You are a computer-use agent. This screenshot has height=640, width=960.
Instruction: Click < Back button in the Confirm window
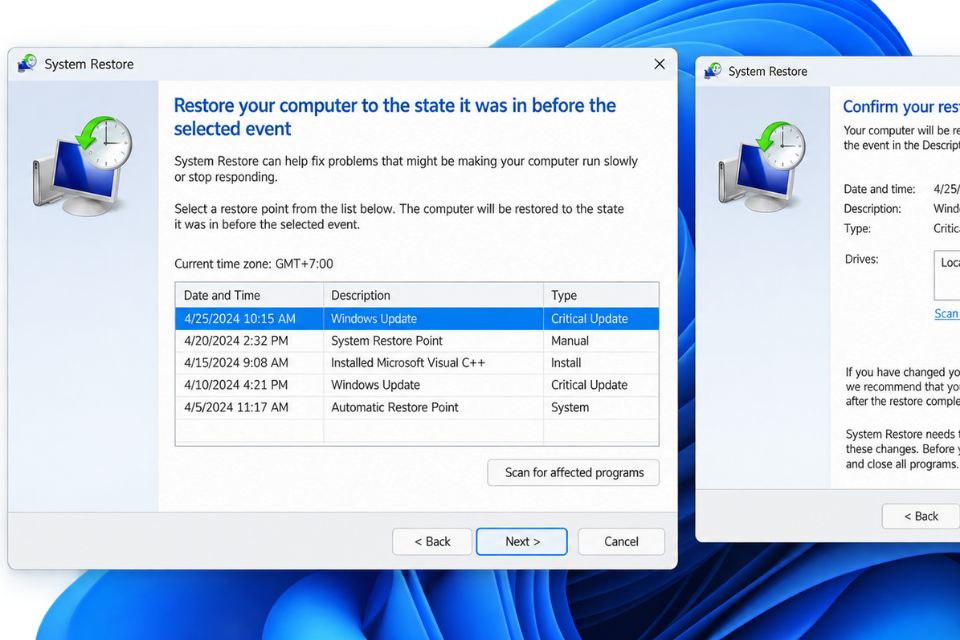[x=921, y=516]
